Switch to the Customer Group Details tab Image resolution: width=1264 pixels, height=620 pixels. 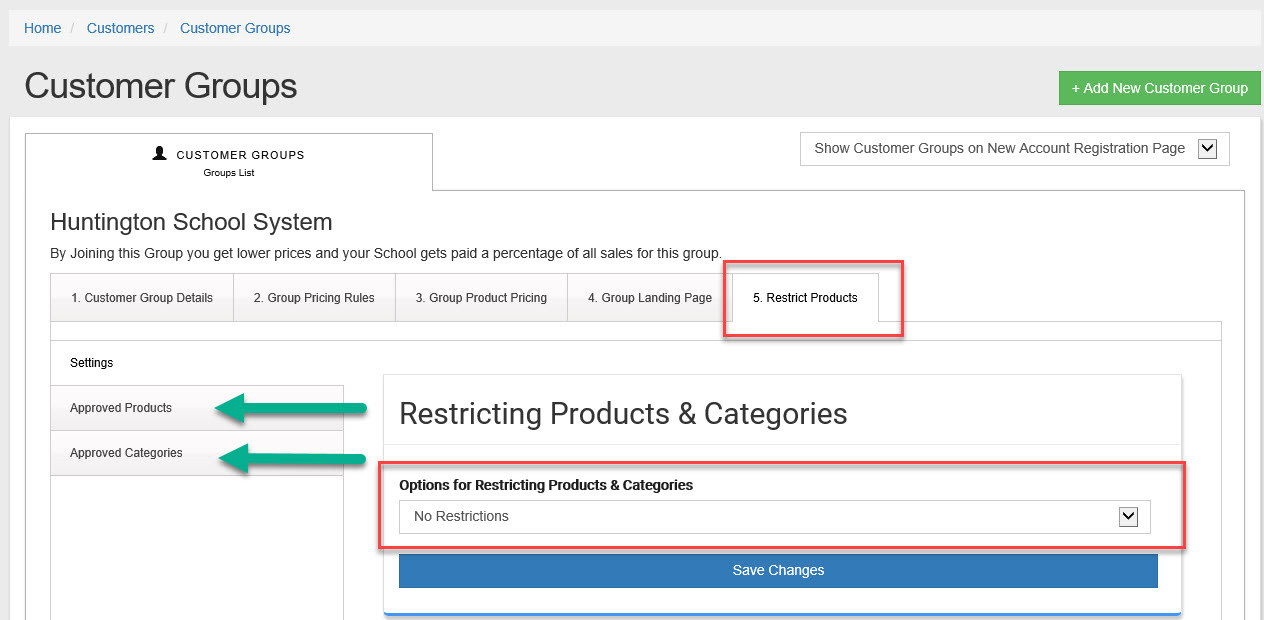142,298
